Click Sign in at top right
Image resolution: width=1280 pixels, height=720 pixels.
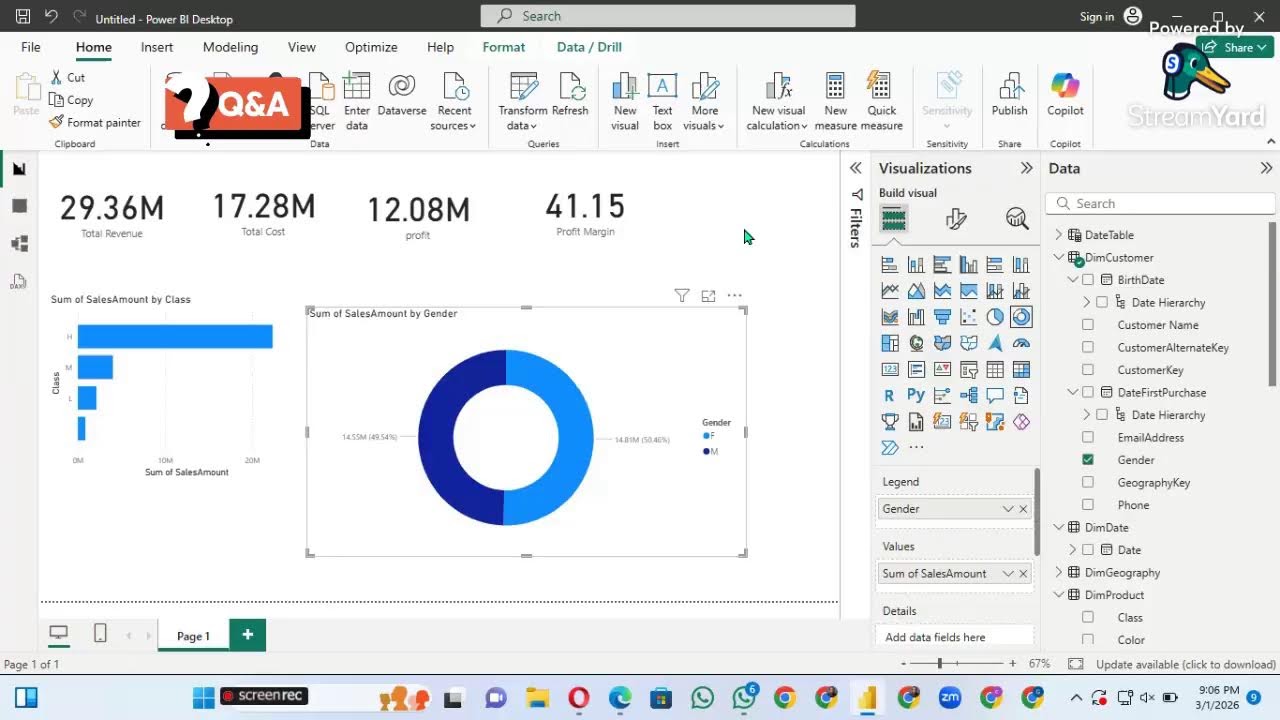pyautogui.click(x=1097, y=16)
